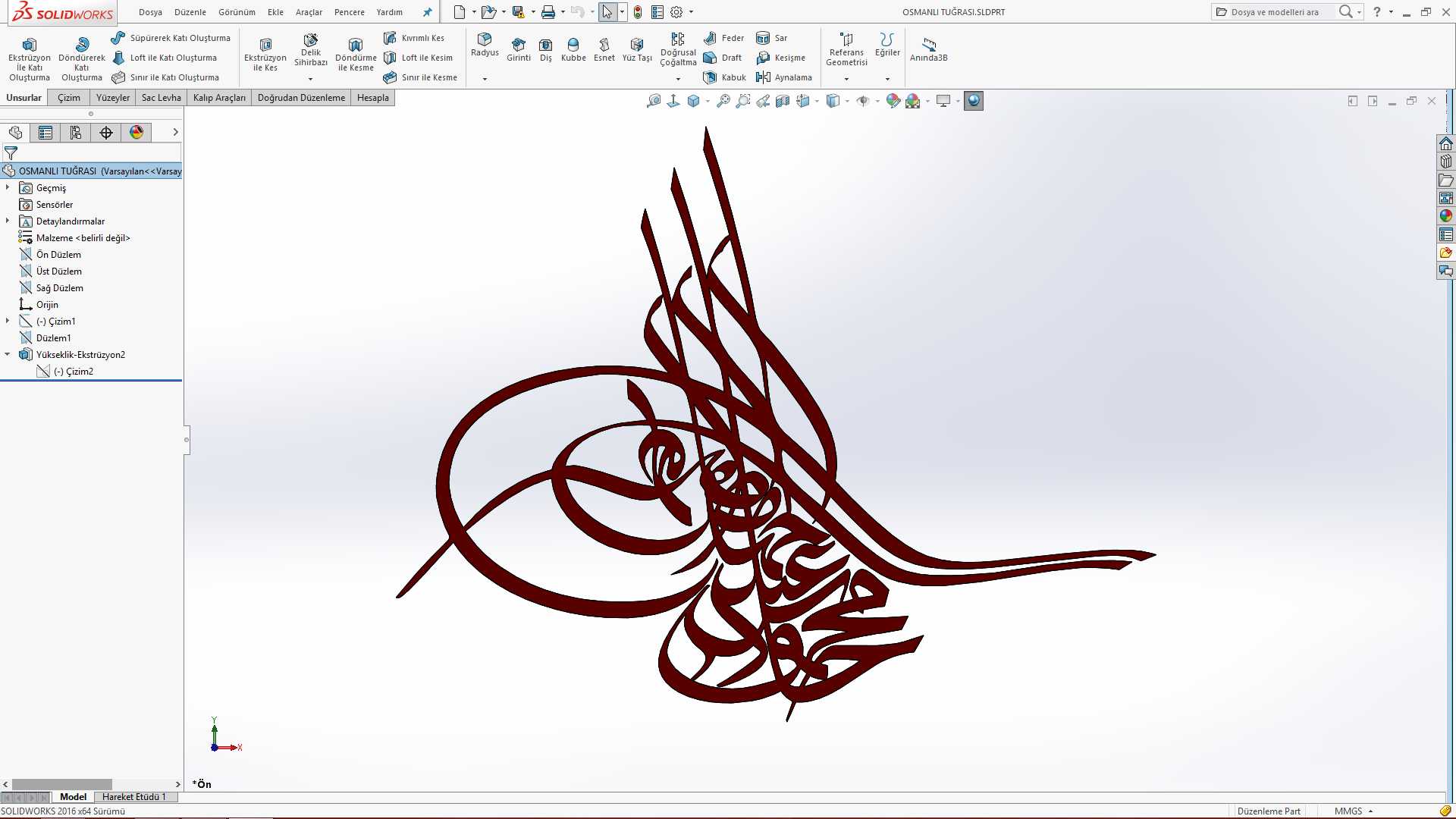This screenshot has height=819, width=1456.
Task: Select the Kabuk shell tool
Action: [724, 77]
